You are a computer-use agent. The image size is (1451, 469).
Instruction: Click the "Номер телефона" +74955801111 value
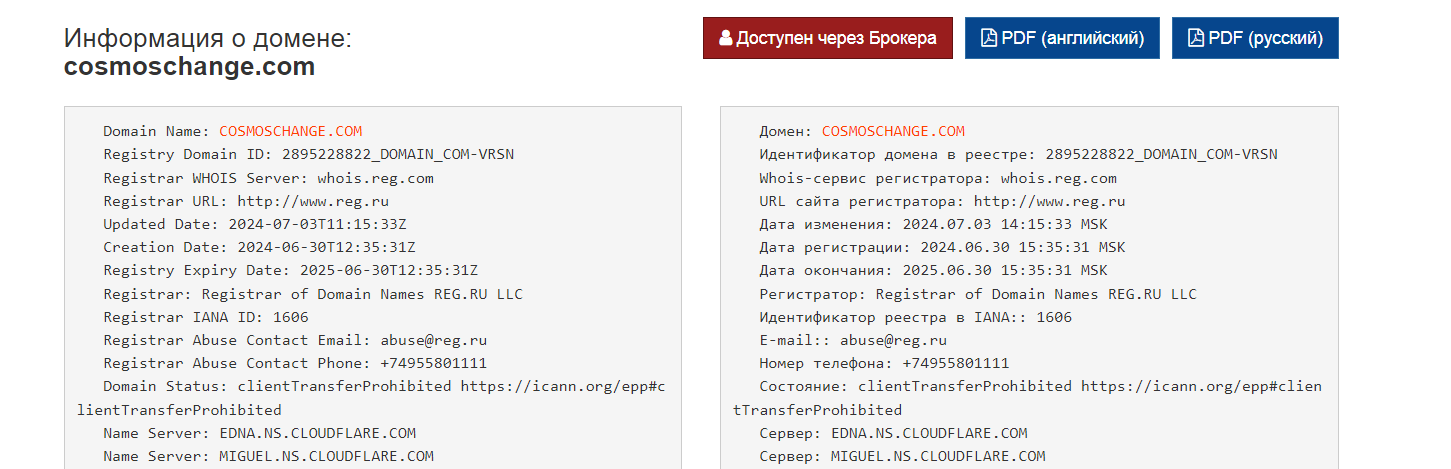[955, 363]
